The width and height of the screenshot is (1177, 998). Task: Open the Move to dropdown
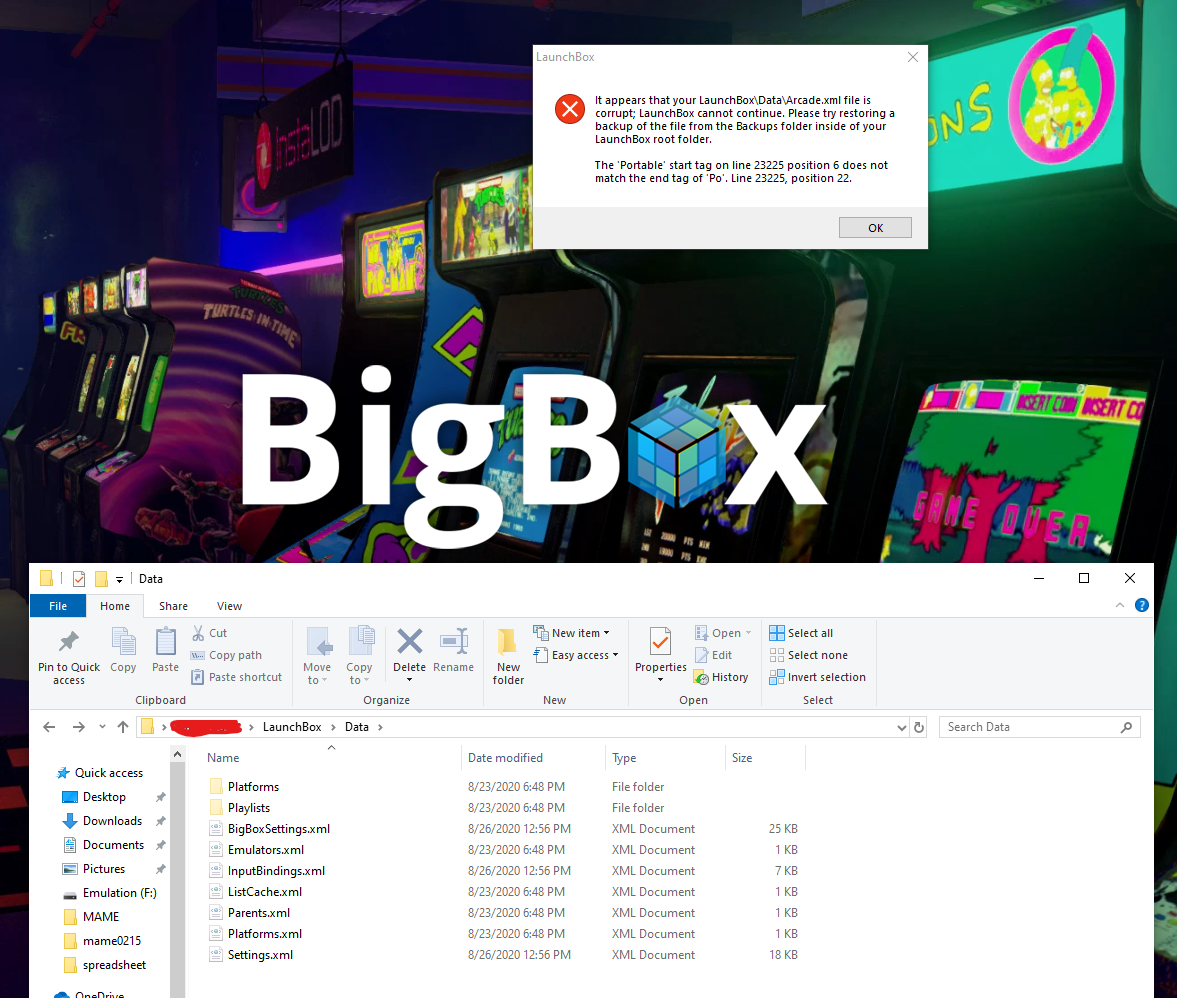coord(317,657)
